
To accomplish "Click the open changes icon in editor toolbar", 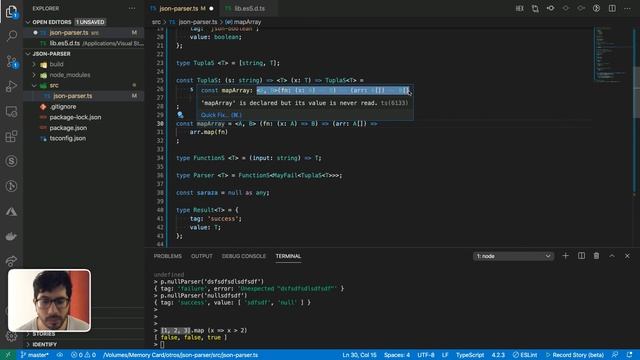I will [535, 8].
